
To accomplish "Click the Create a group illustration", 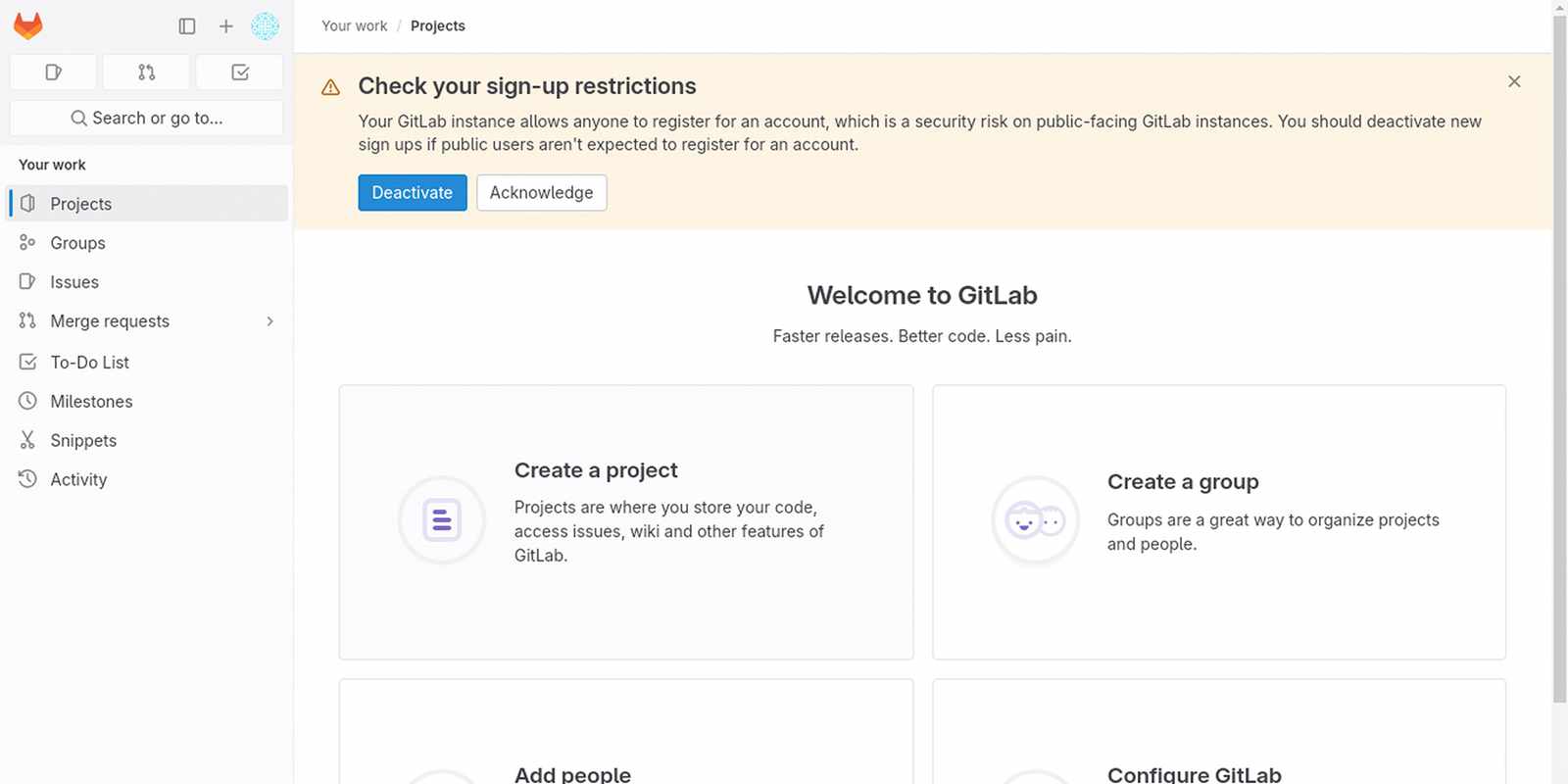I will tap(1036, 520).
